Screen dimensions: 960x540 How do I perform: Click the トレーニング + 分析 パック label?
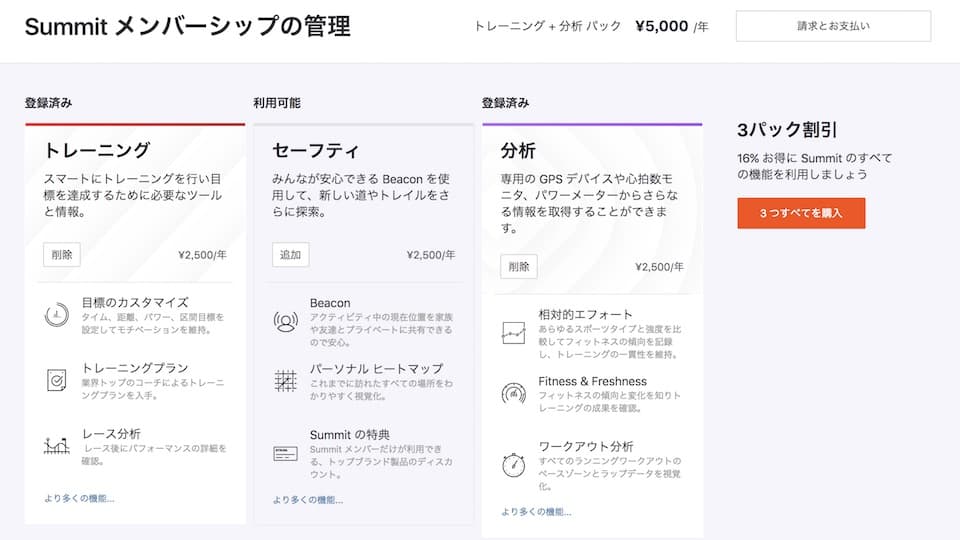pos(547,26)
